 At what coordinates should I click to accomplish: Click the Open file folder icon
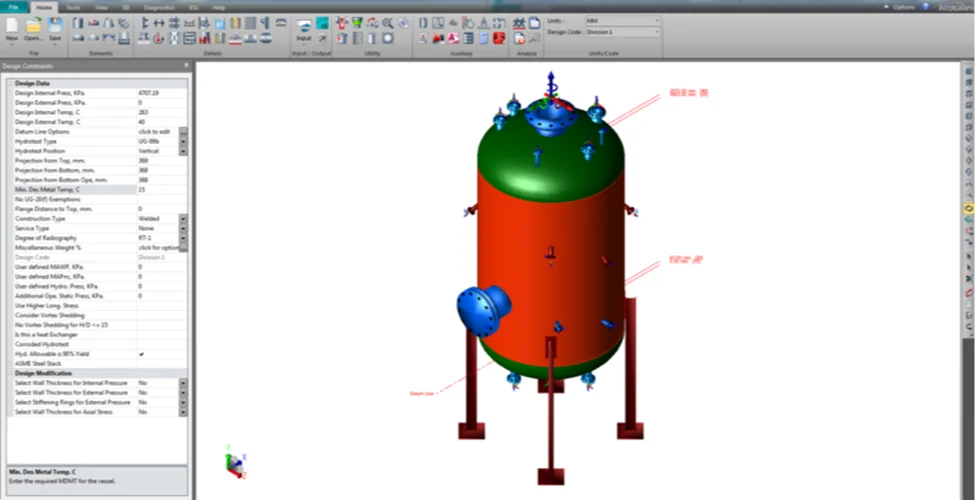(x=34, y=26)
